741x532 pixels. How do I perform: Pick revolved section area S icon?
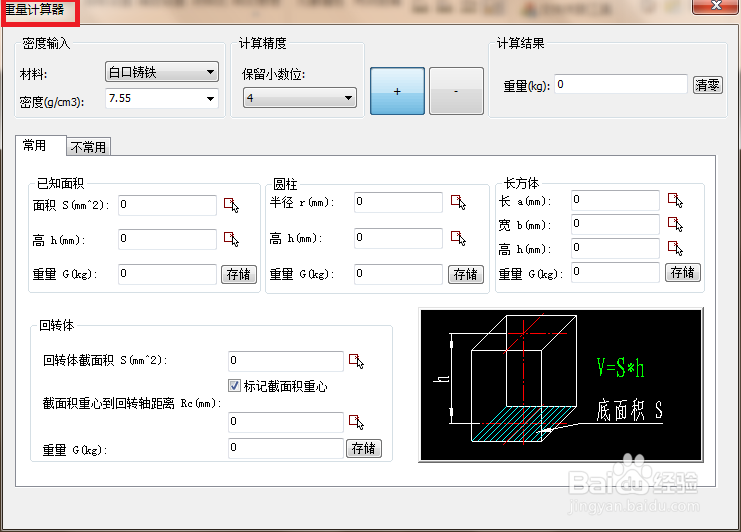click(356, 361)
